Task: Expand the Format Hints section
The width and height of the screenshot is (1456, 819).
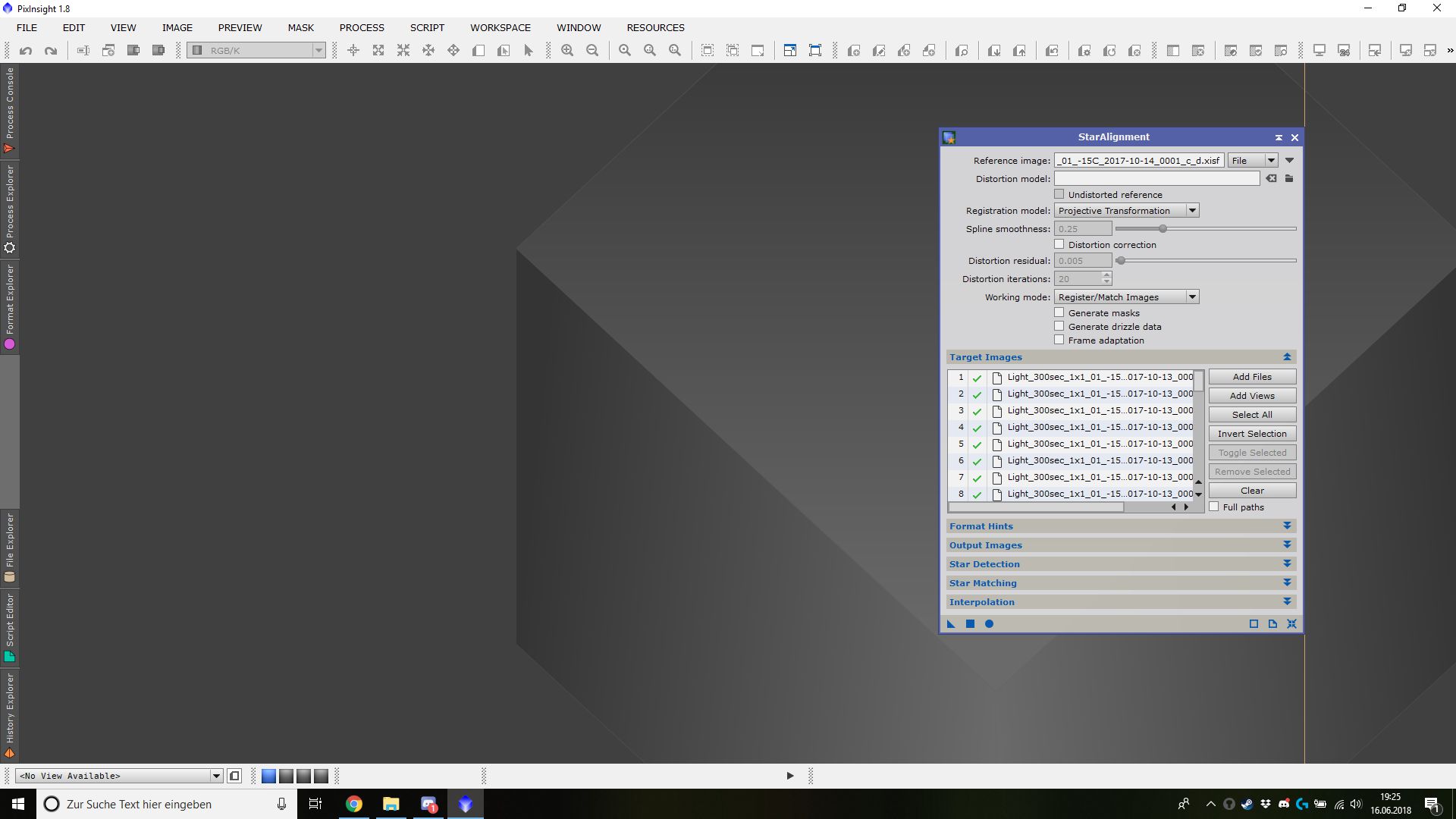Action: 1287,526
